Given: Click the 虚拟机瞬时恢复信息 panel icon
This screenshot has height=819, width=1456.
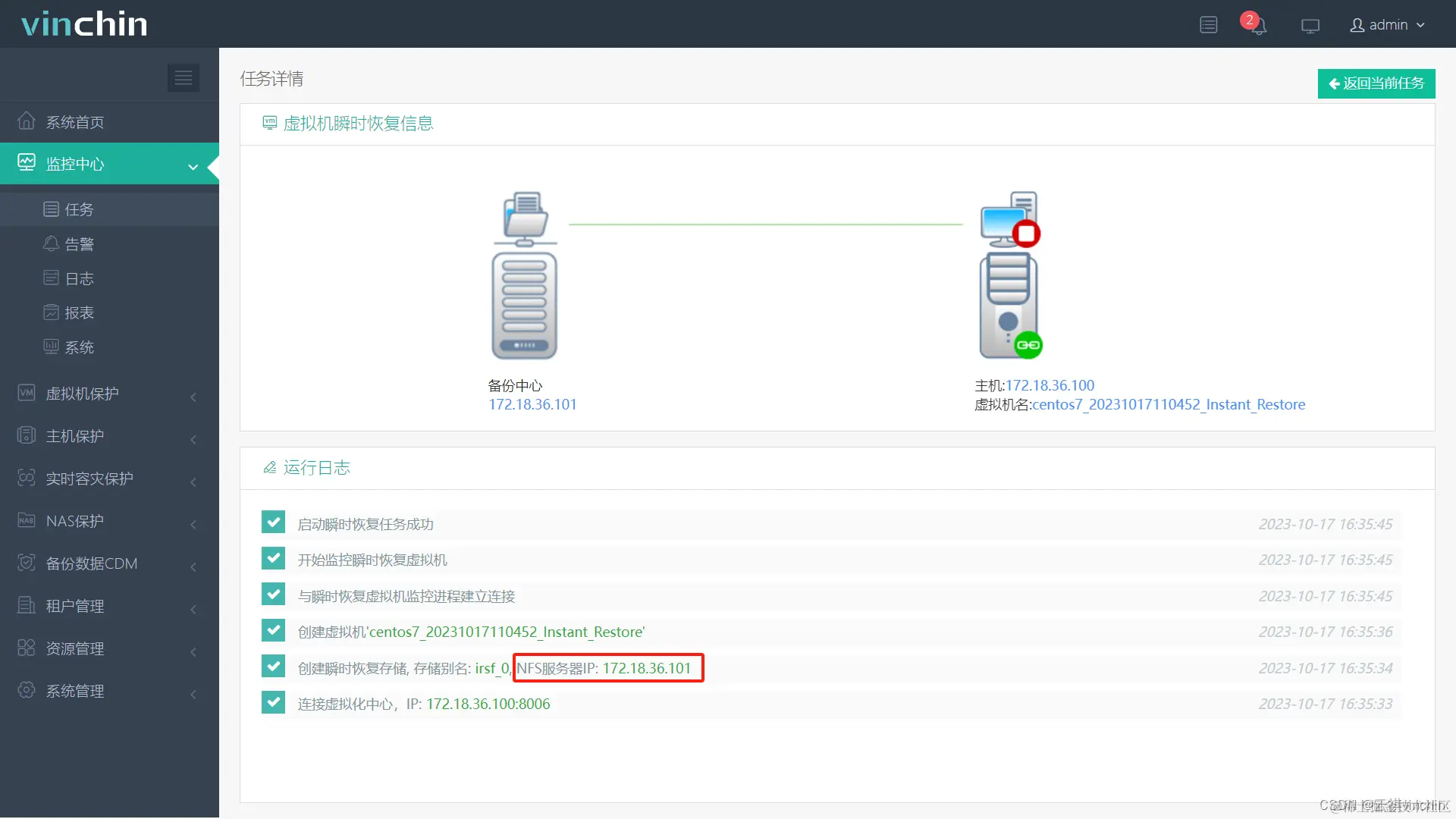Looking at the screenshot, I should coord(269,122).
